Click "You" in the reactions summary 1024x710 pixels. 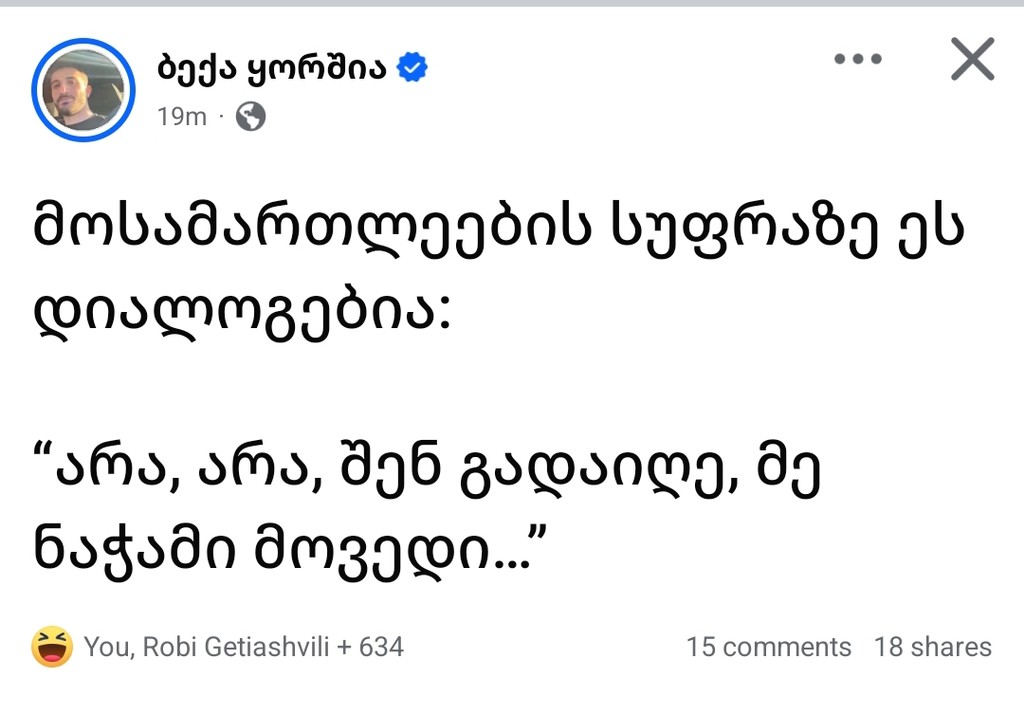pyautogui.click(x=106, y=647)
